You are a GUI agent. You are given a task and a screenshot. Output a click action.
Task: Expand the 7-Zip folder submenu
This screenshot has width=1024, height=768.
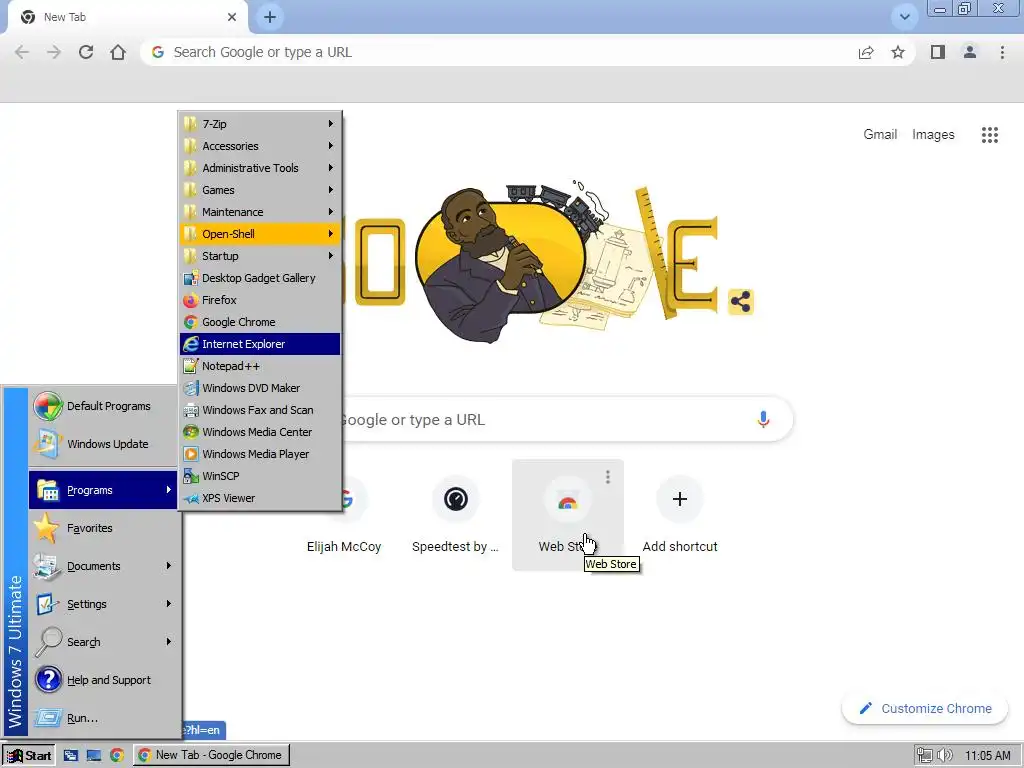[x=260, y=124]
